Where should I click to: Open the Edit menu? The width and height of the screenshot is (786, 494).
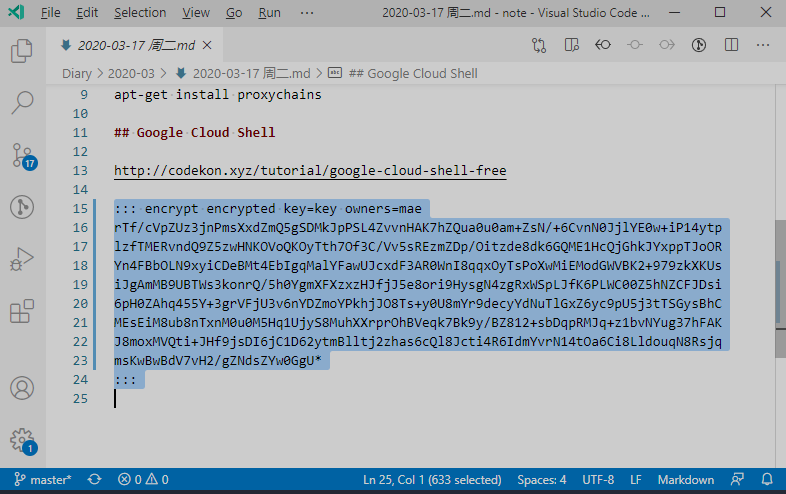click(x=87, y=13)
